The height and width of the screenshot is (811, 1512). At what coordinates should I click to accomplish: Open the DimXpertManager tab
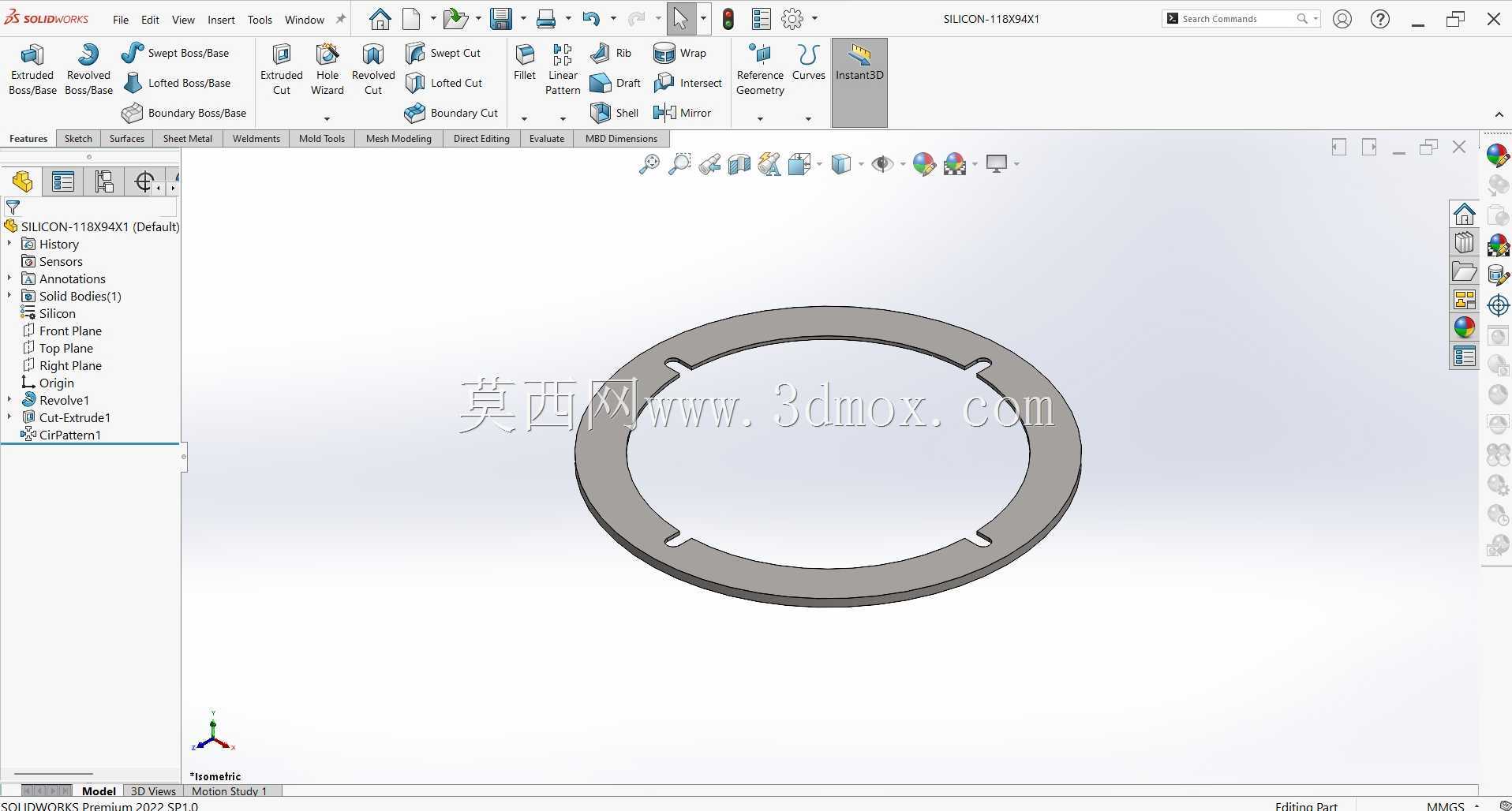pyautogui.click(x=144, y=182)
